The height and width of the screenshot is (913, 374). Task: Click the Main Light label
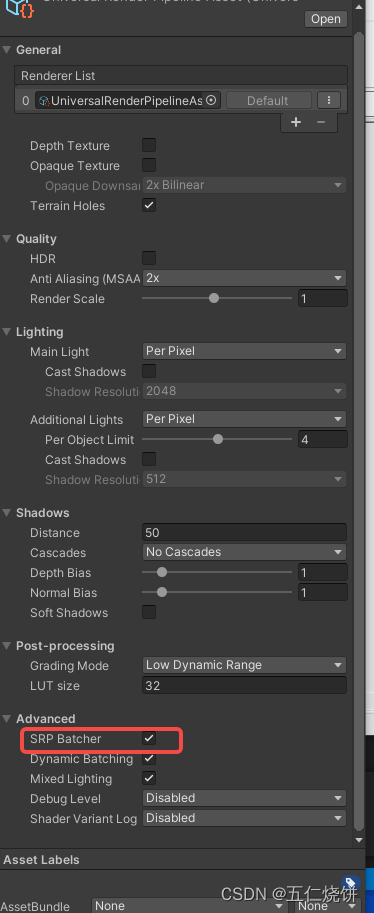[59, 352]
